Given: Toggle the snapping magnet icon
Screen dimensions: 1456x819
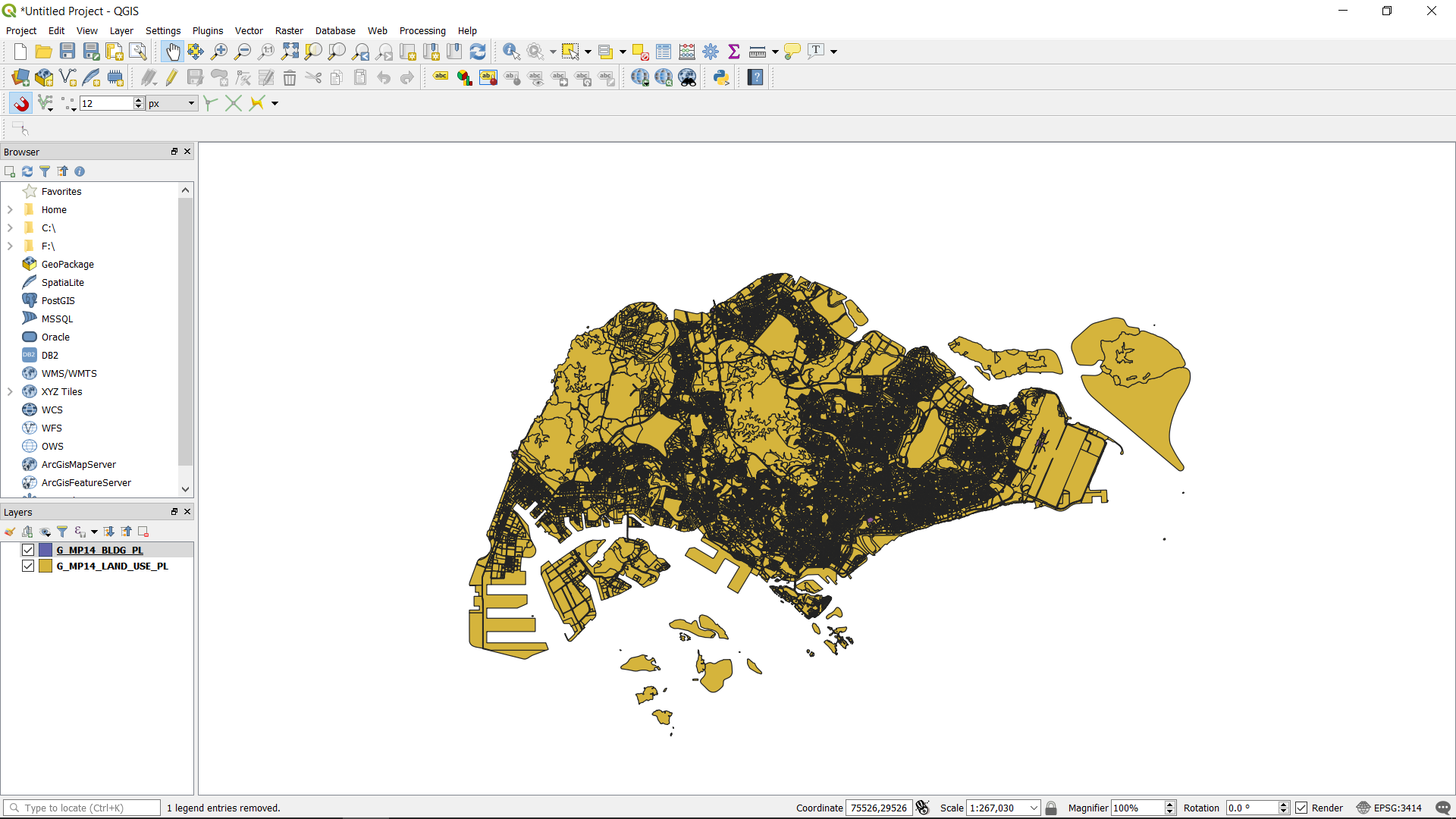Looking at the screenshot, I should coord(20,103).
